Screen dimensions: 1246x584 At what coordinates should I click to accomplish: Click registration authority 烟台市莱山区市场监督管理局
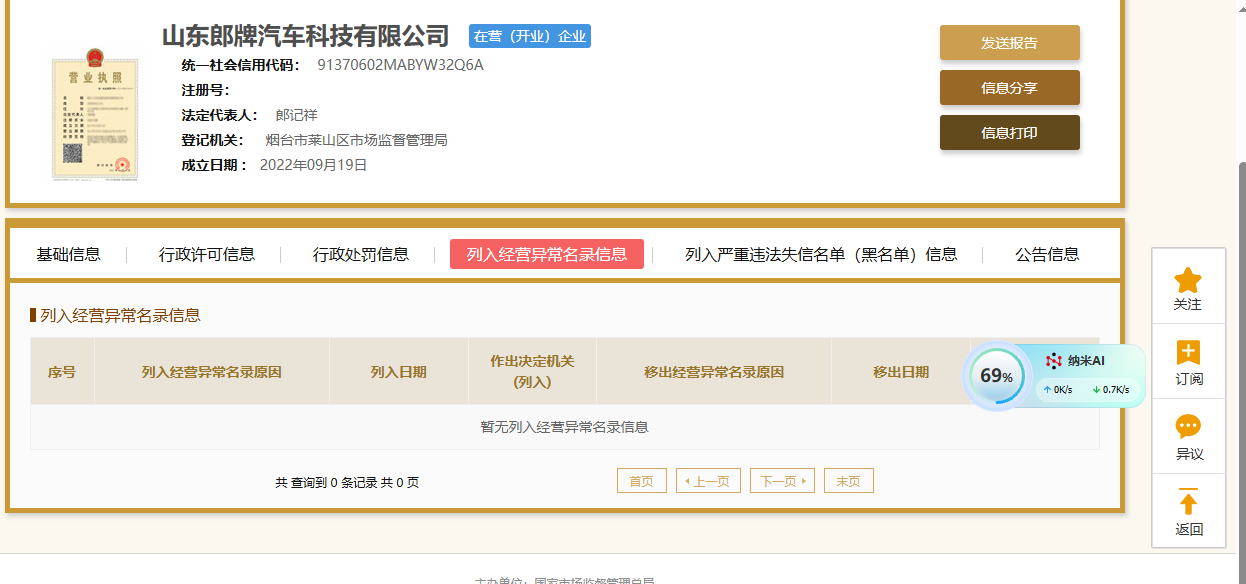click(356, 140)
